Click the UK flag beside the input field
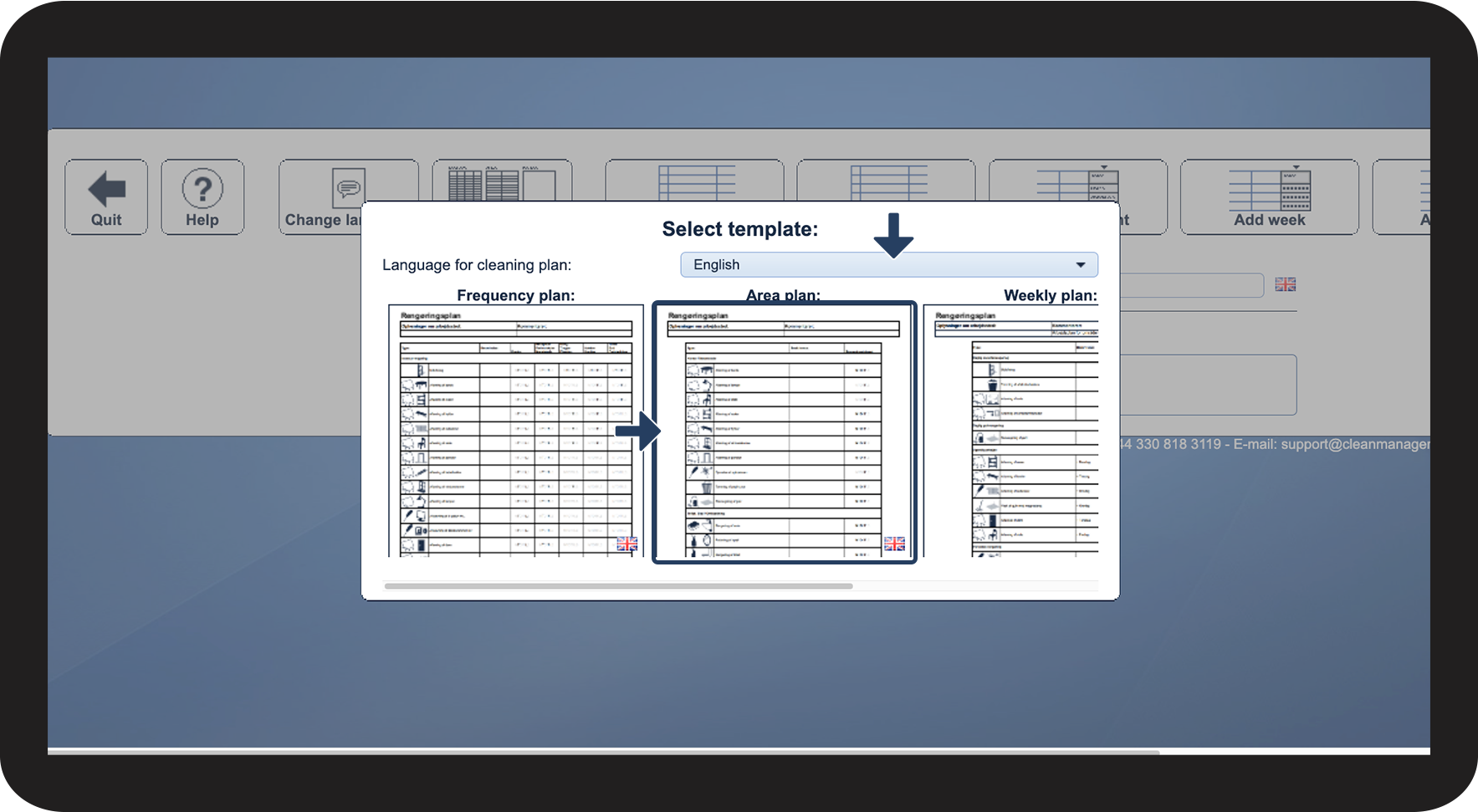1478x812 pixels. pos(1286,284)
